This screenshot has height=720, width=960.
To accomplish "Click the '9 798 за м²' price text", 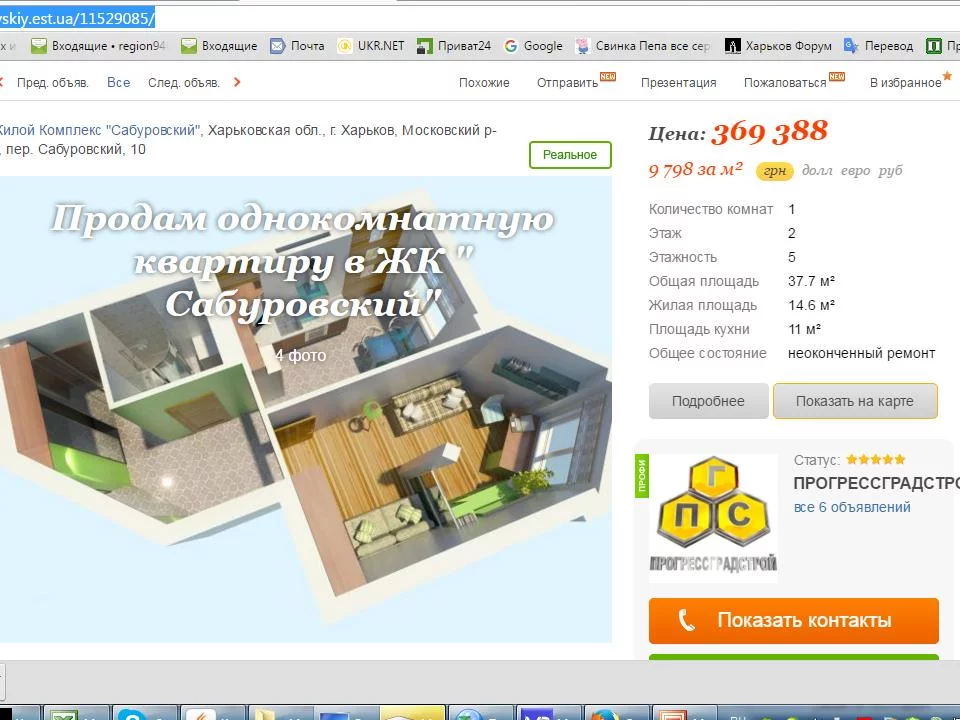I will point(696,170).
